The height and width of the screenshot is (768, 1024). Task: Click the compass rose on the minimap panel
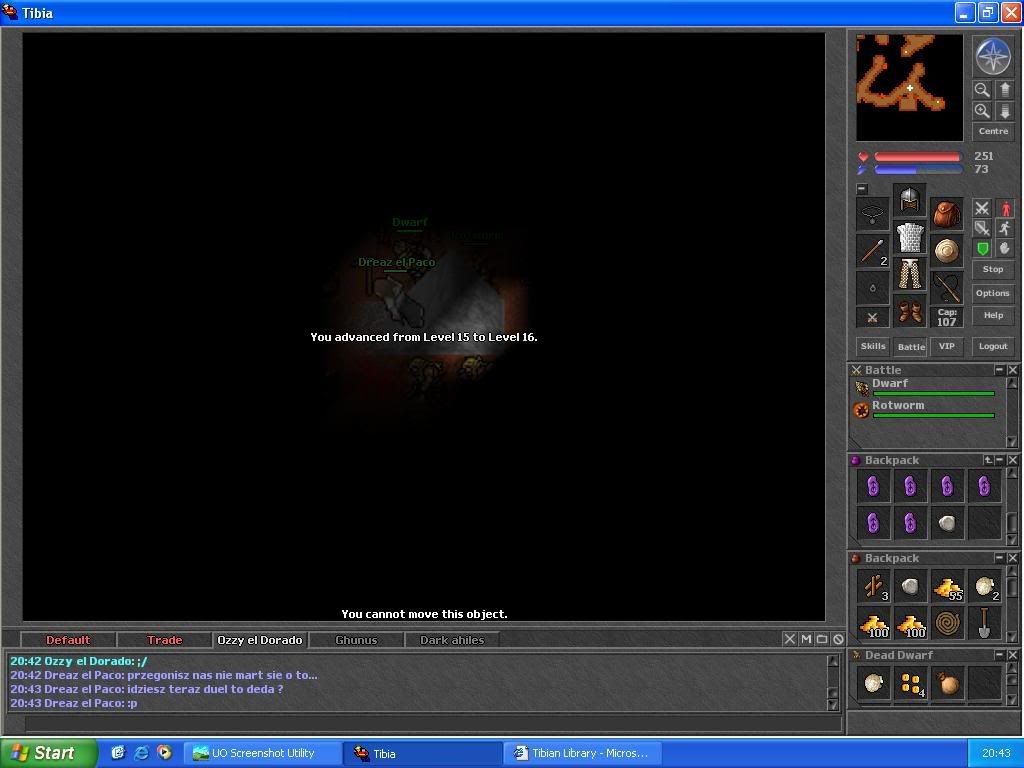pyautogui.click(x=993, y=57)
